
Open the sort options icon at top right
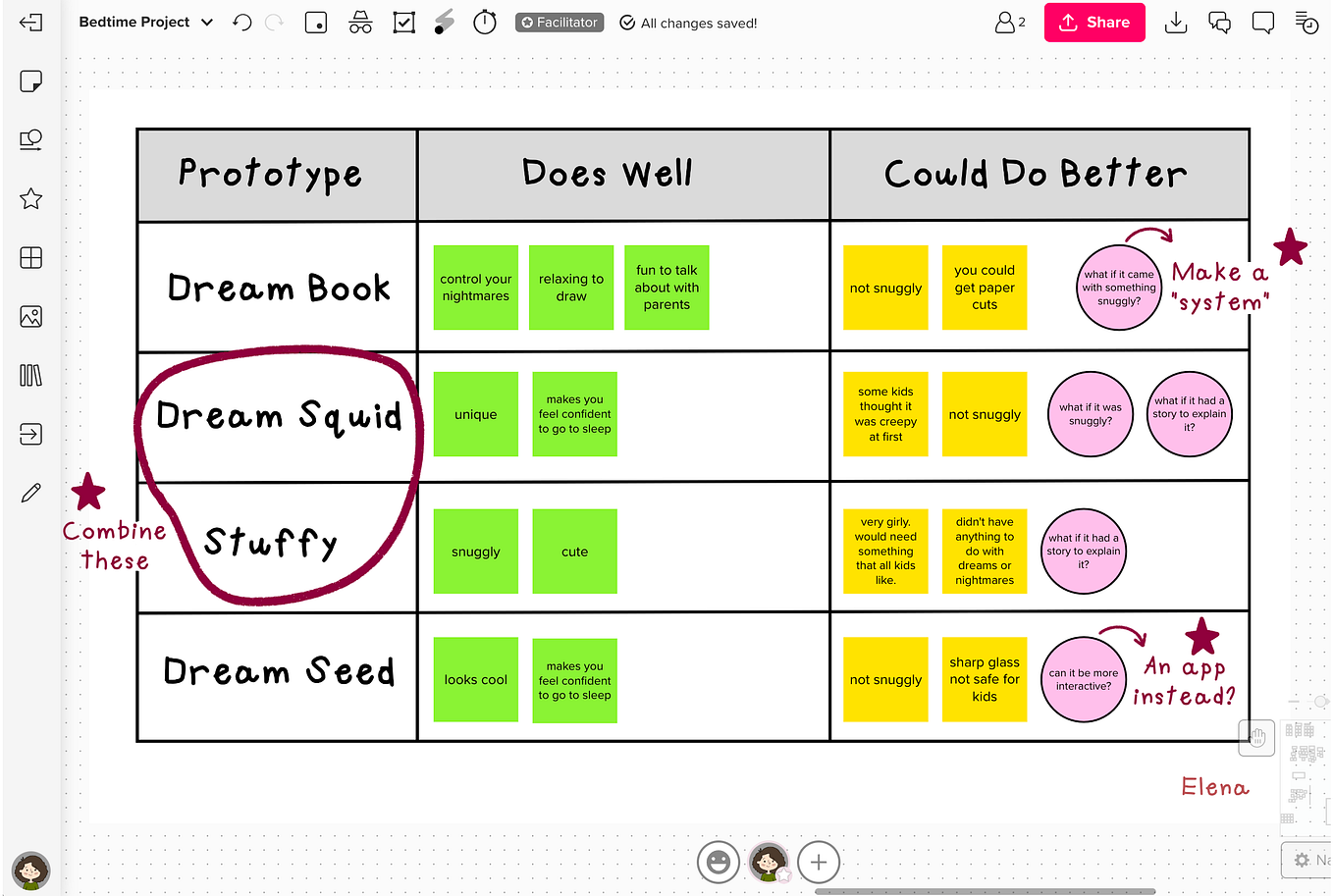tap(1306, 22)
